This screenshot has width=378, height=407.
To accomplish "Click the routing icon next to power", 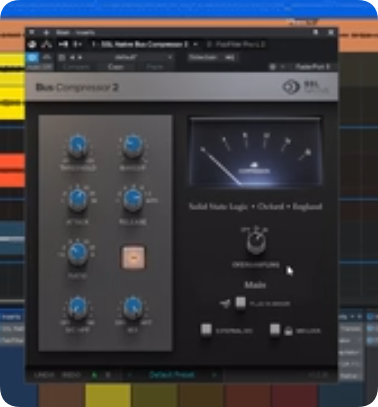I will coord(47,44).
